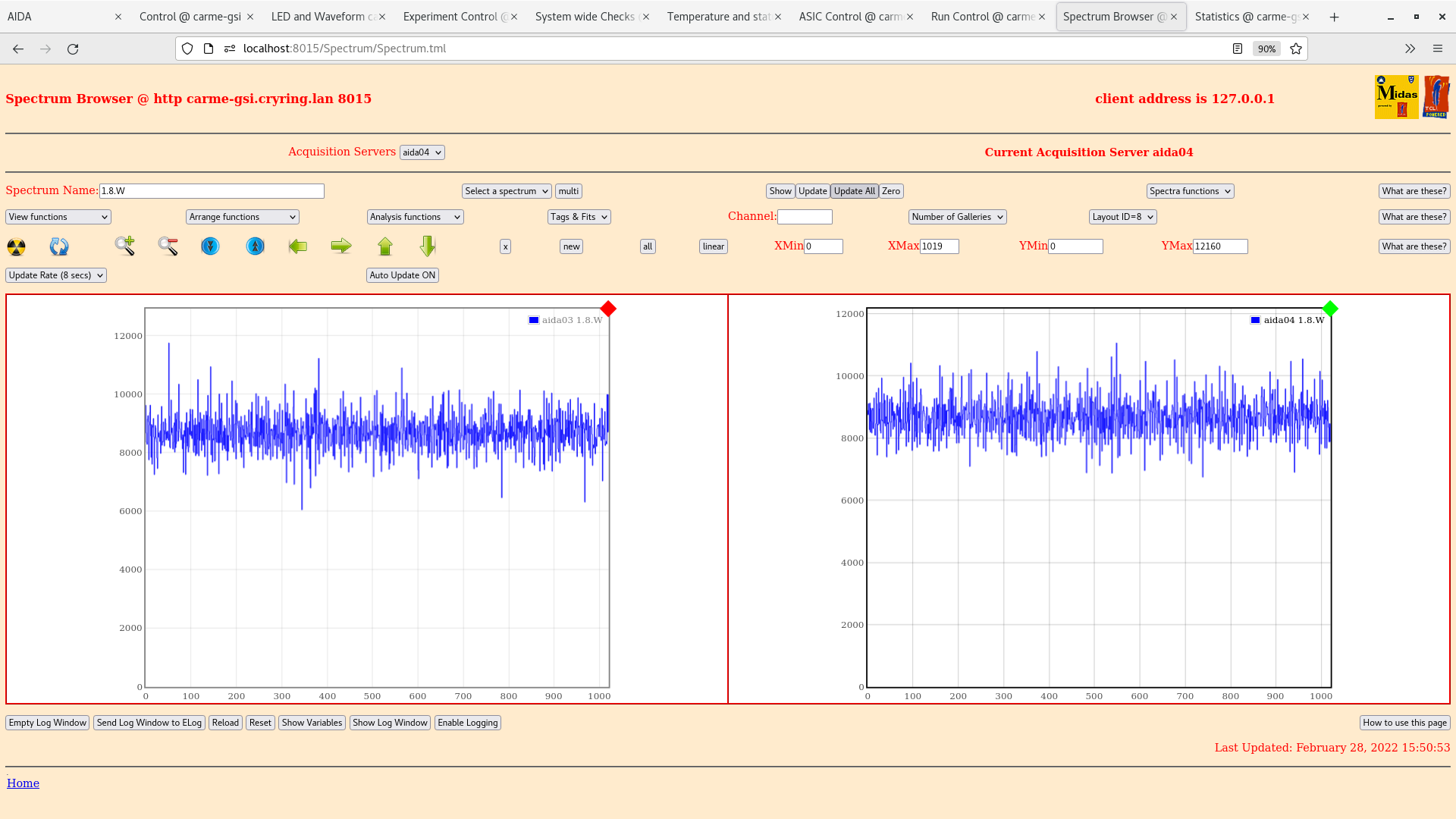The width and height of the screenshot is (1456, 819).
Task: Toggle reader view icon in address bar
Action: coord(1238,49)
